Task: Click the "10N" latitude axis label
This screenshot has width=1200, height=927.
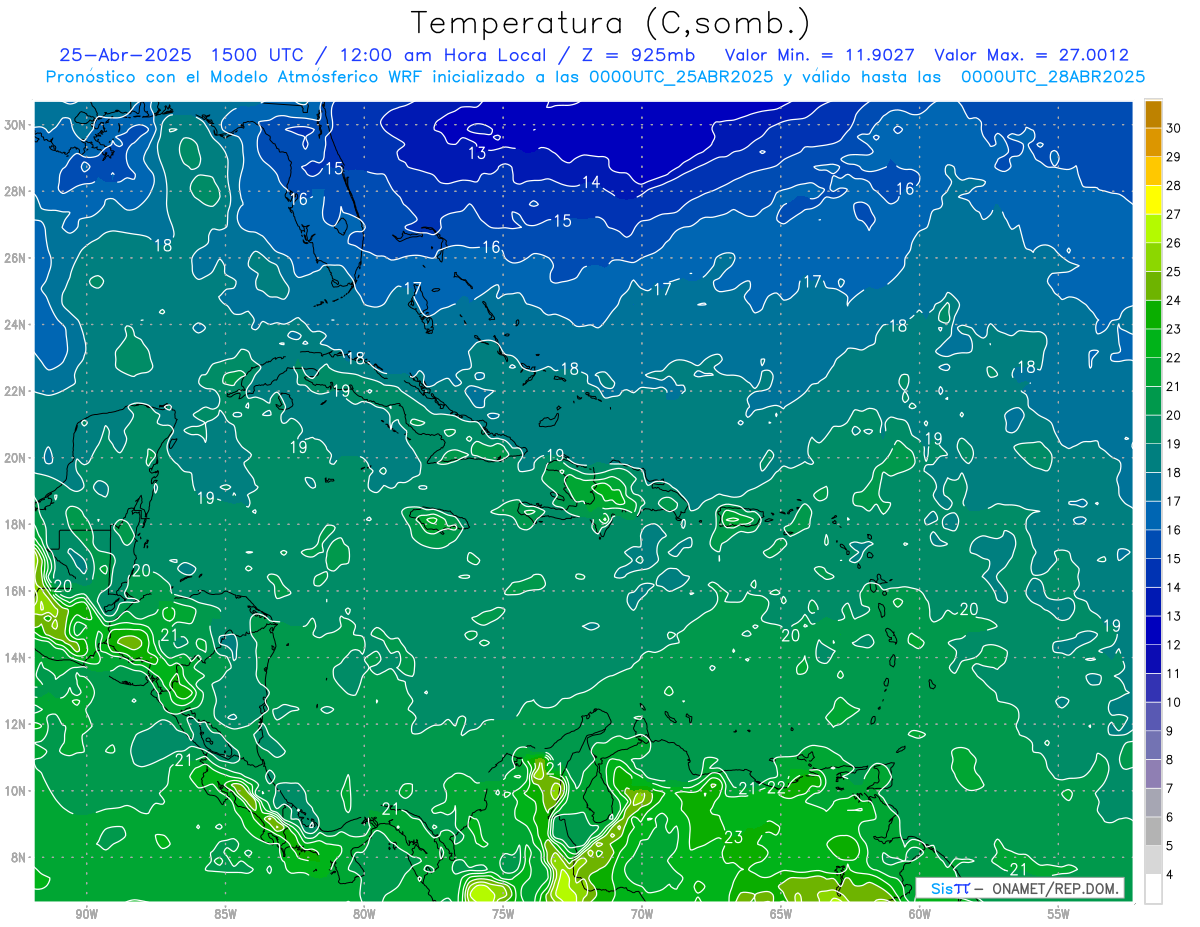Action: click(15, 791)
